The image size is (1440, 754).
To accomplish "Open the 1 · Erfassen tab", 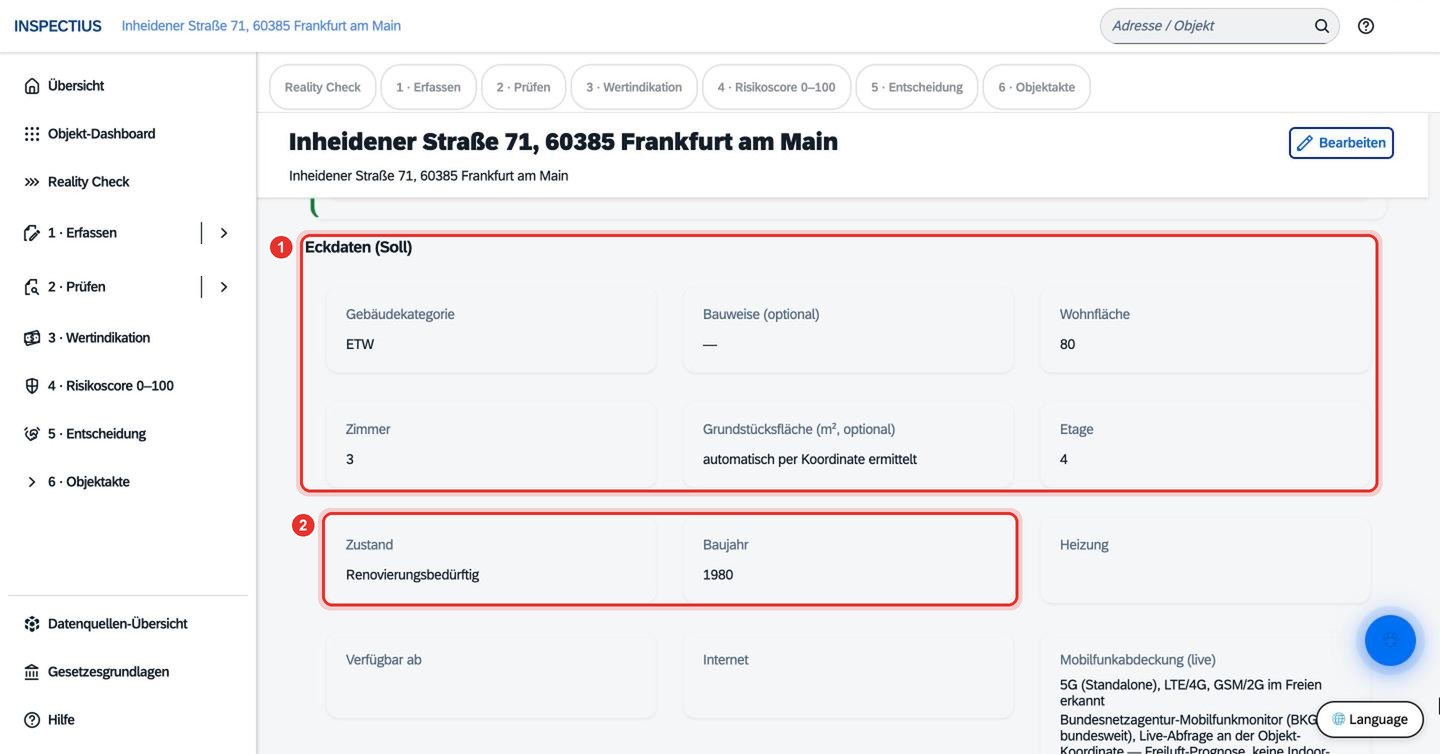I will coord(428,87).
